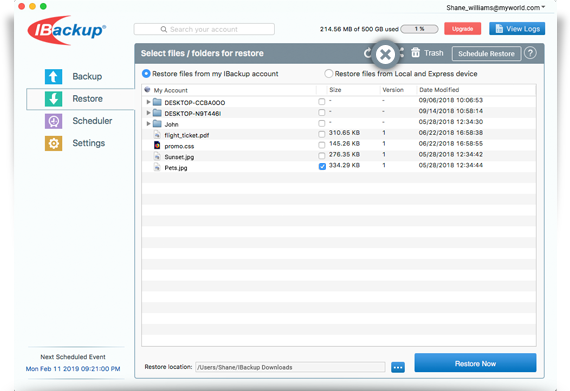This screenshot has height=391, width=570.
Task: Open the help question mark icon
Action: 530,53
